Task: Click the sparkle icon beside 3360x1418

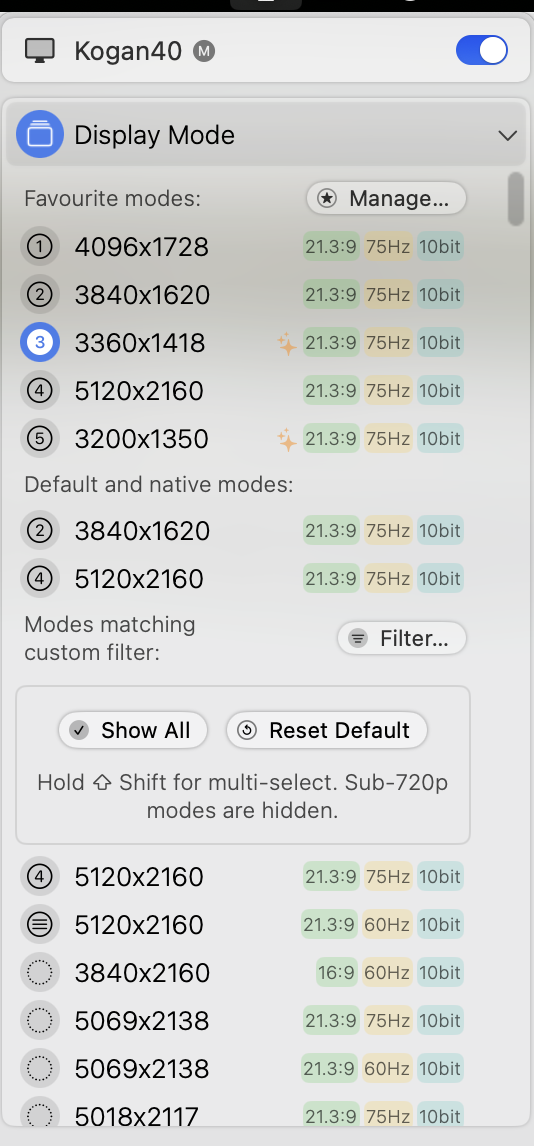Action: point(286,344)
